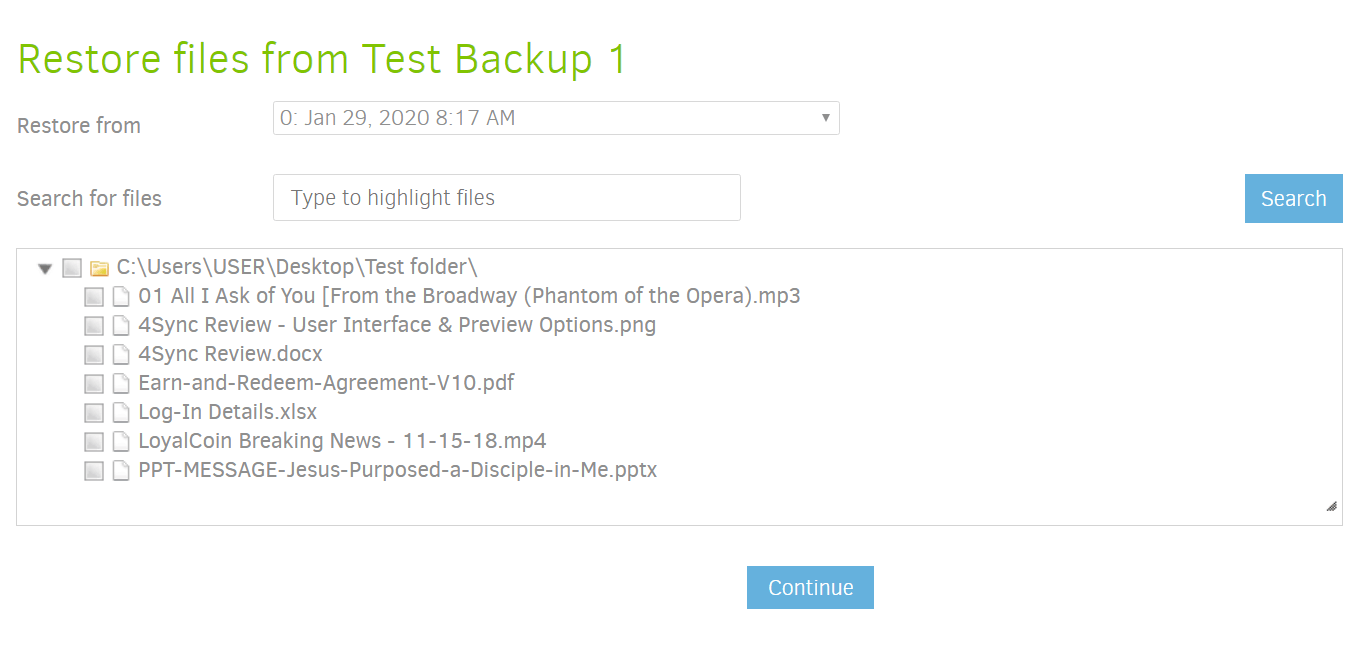Image resolution: width=1366 pixels, height=661 pixels.
Task: Click inside the file search field
Action: (506, 197)
